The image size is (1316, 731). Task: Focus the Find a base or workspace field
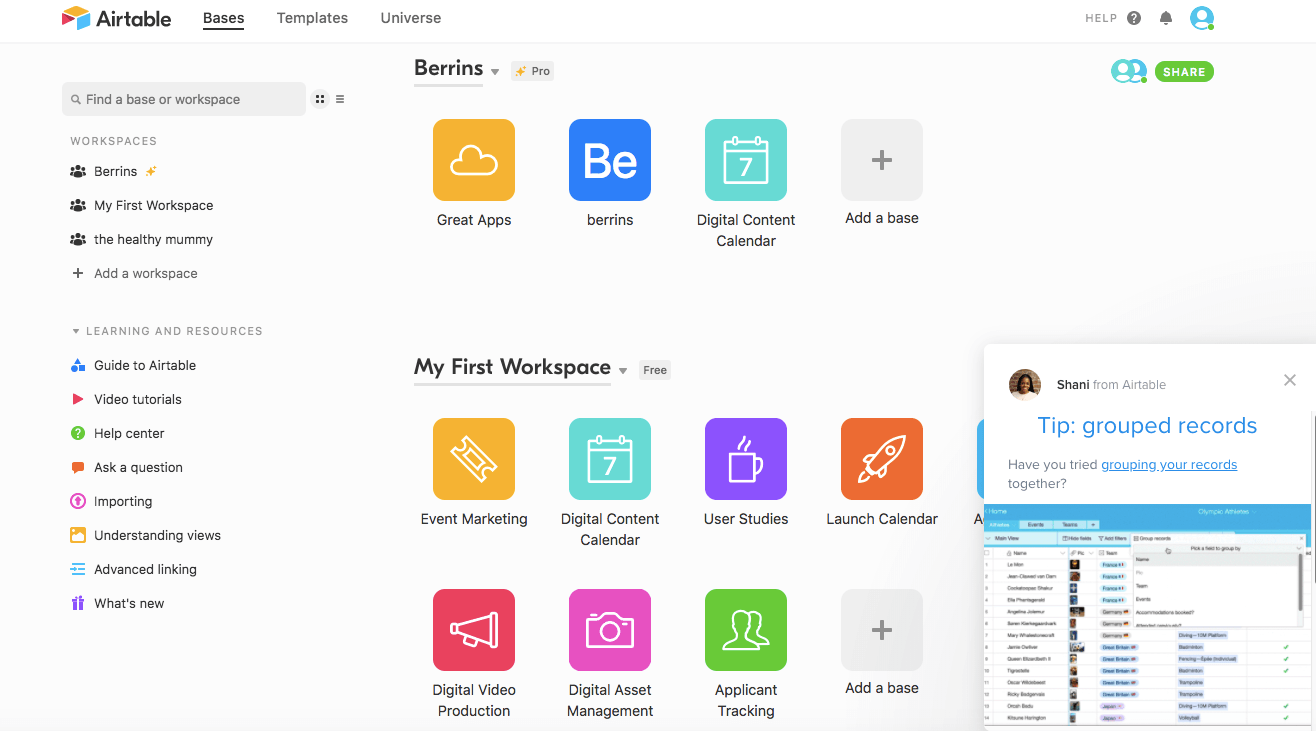point(184,99)
